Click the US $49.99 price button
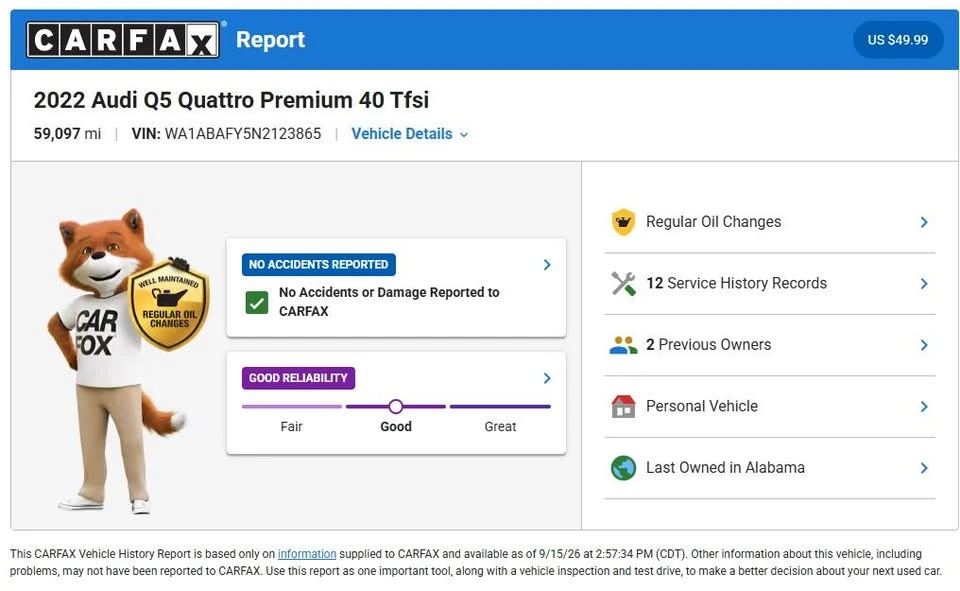Image resolution: width=960 pixels, height=591 pixels. click(x=898, y=40)
